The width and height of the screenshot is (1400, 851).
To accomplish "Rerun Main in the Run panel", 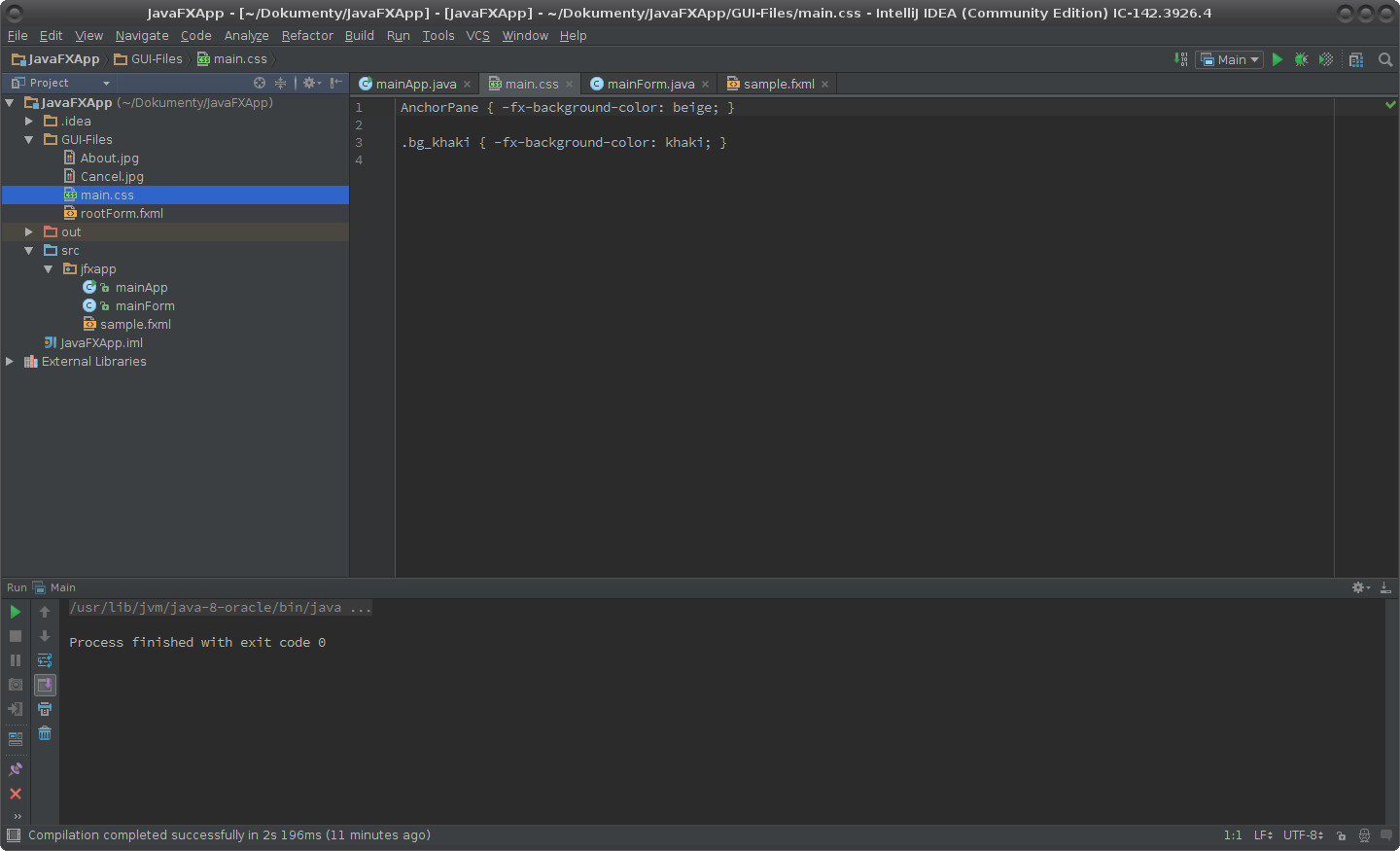I will pos(16,612).
